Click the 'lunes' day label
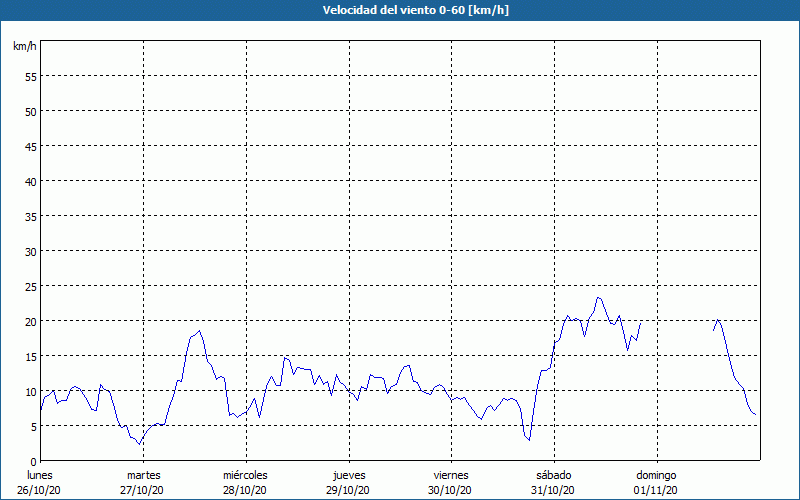This screenshot has width=800, height=500. point(40,475)
